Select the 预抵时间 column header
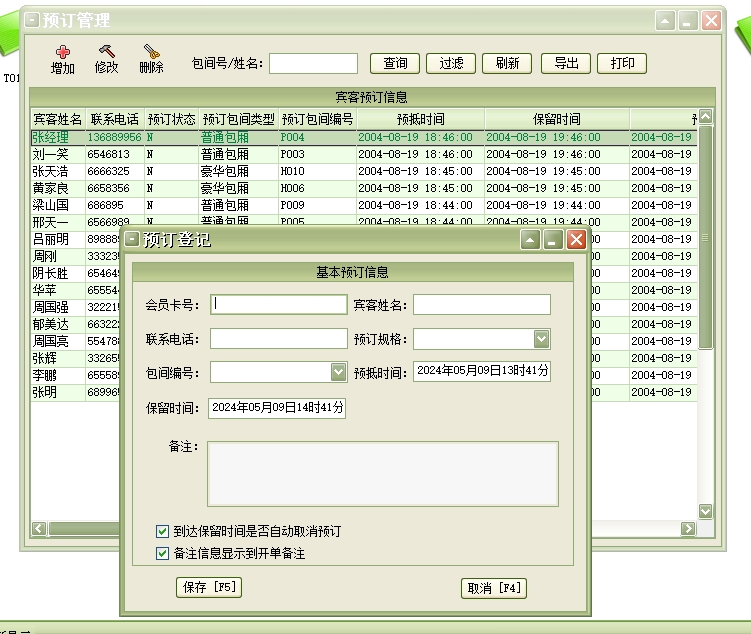The height and width of the screenshot is (634, 751). click(x=420, y=119)
